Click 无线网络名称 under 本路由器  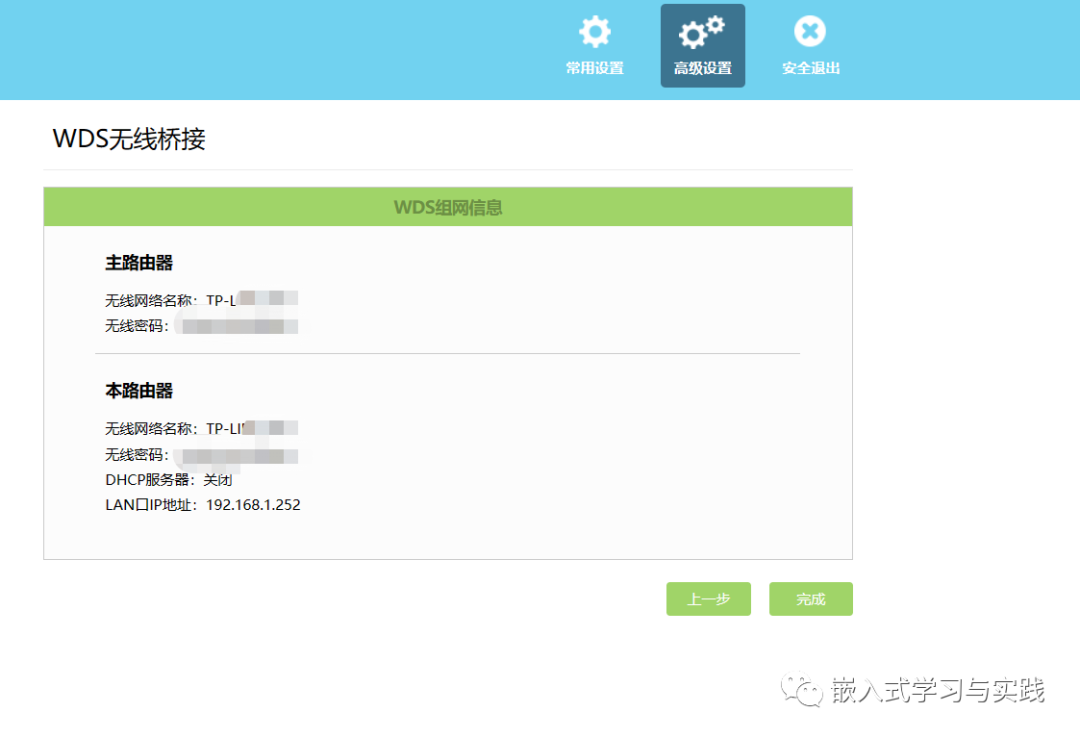(151, 429)
